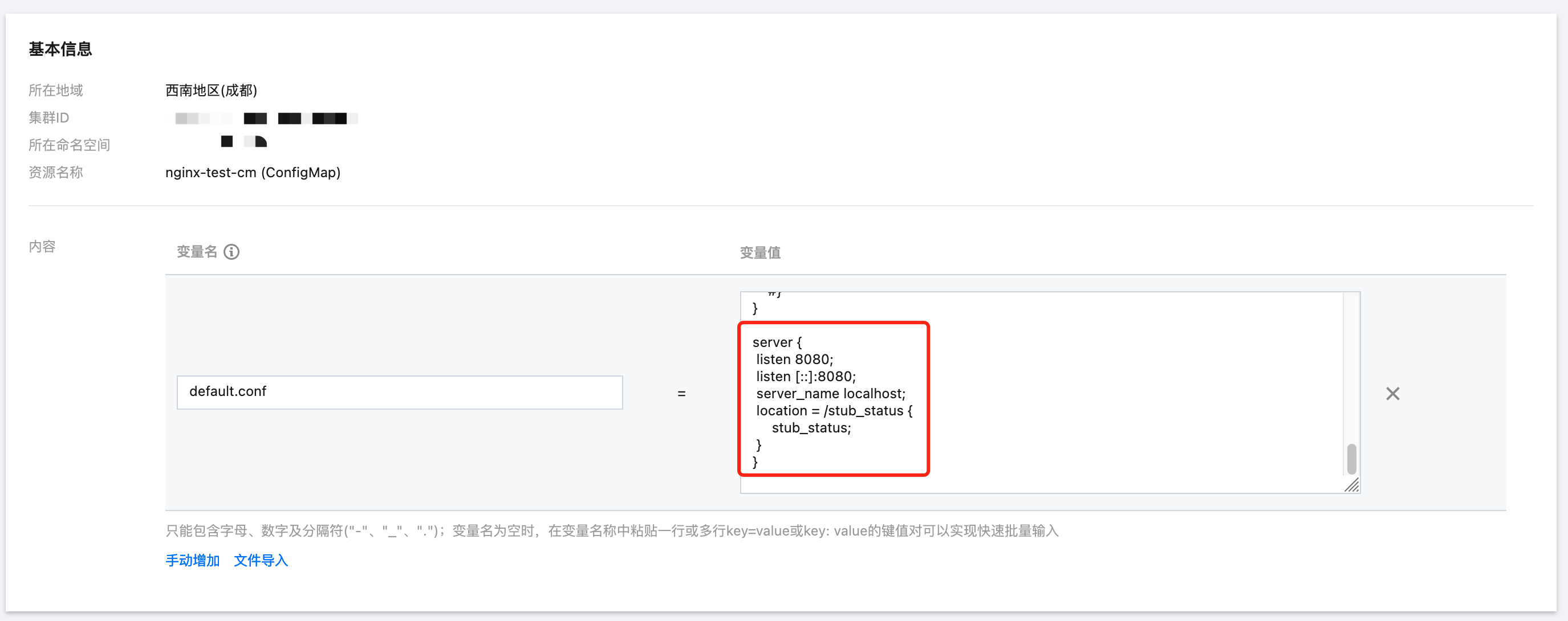Delete the default.conf variable row
Screen dimensions: 1568x621
point(1392,394)
